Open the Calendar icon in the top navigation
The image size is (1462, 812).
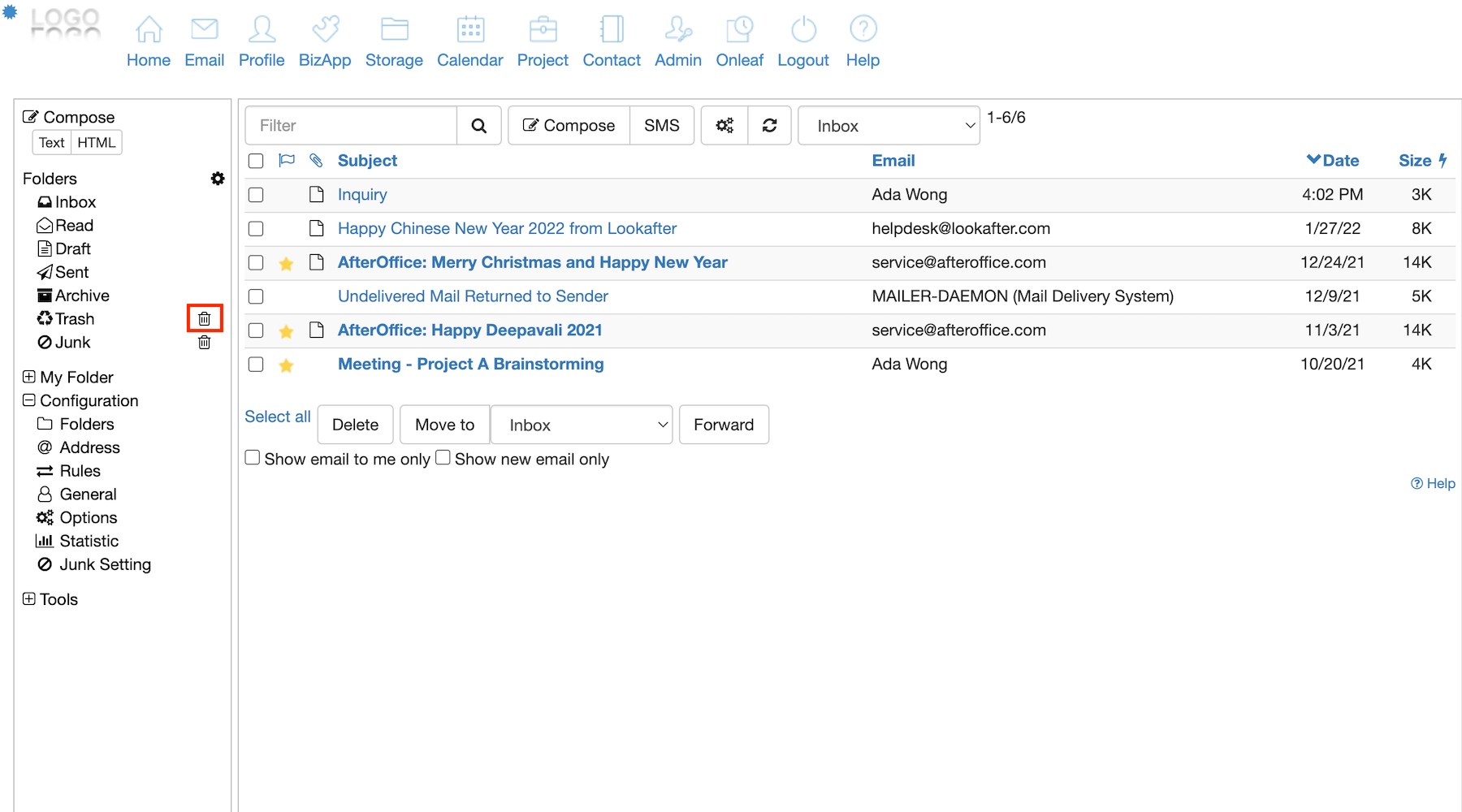point(470,30)
